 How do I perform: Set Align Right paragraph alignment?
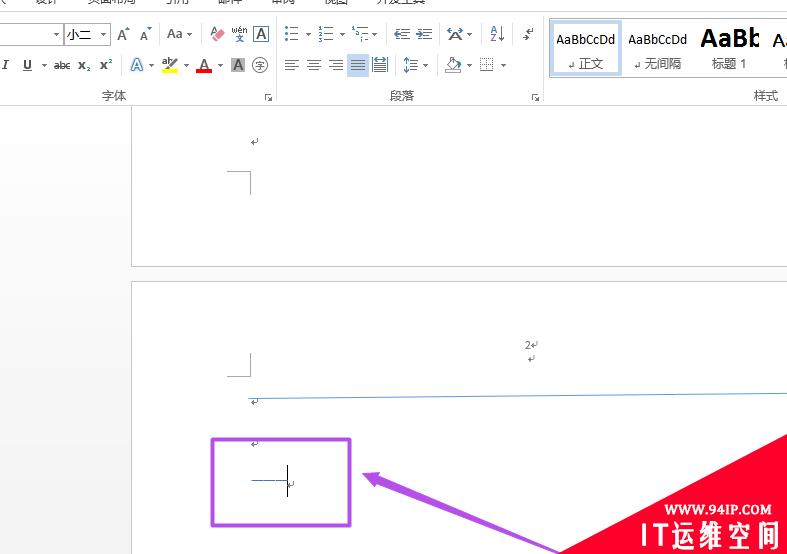[336, 65]
